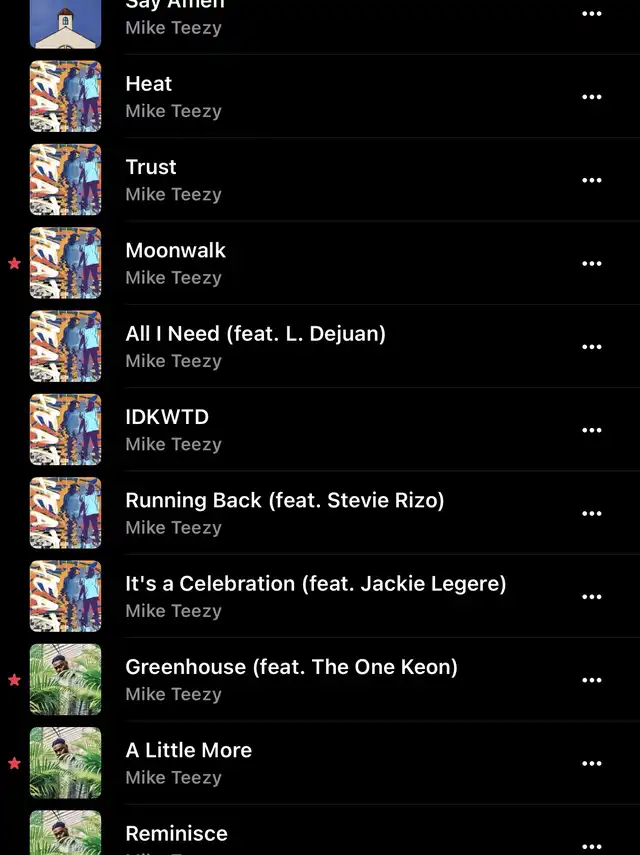This screenshot has height=855, width=640.
Task: Tap the church artwork for Say Amen
Action: click(x=65, y=24)
